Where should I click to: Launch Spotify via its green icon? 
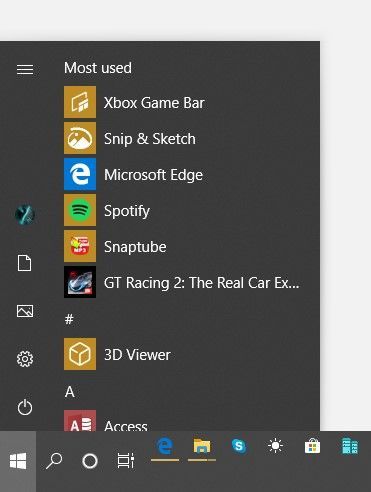(x=80, y=210)
